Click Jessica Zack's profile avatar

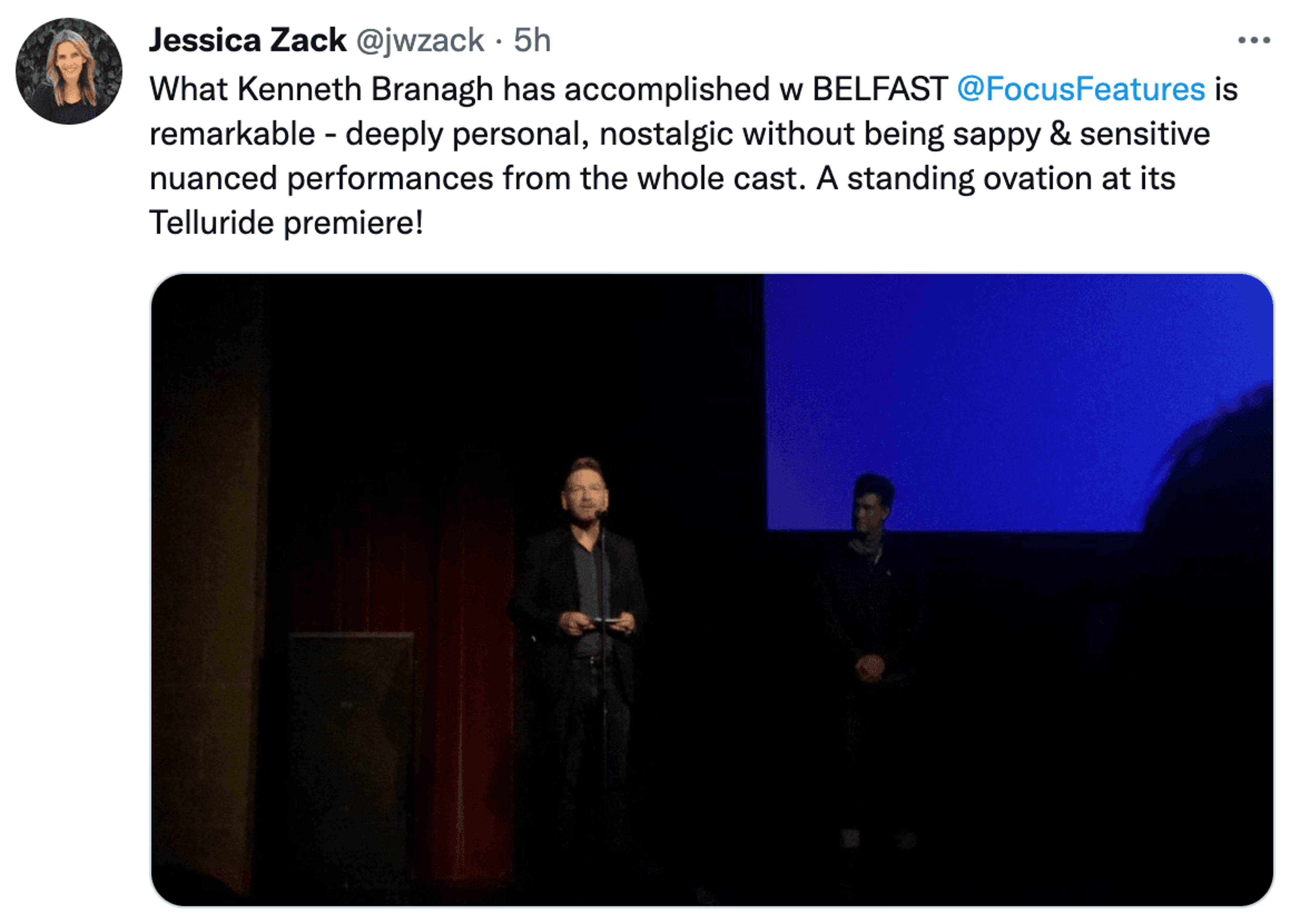pyautogui.click(x=69, y=71)
